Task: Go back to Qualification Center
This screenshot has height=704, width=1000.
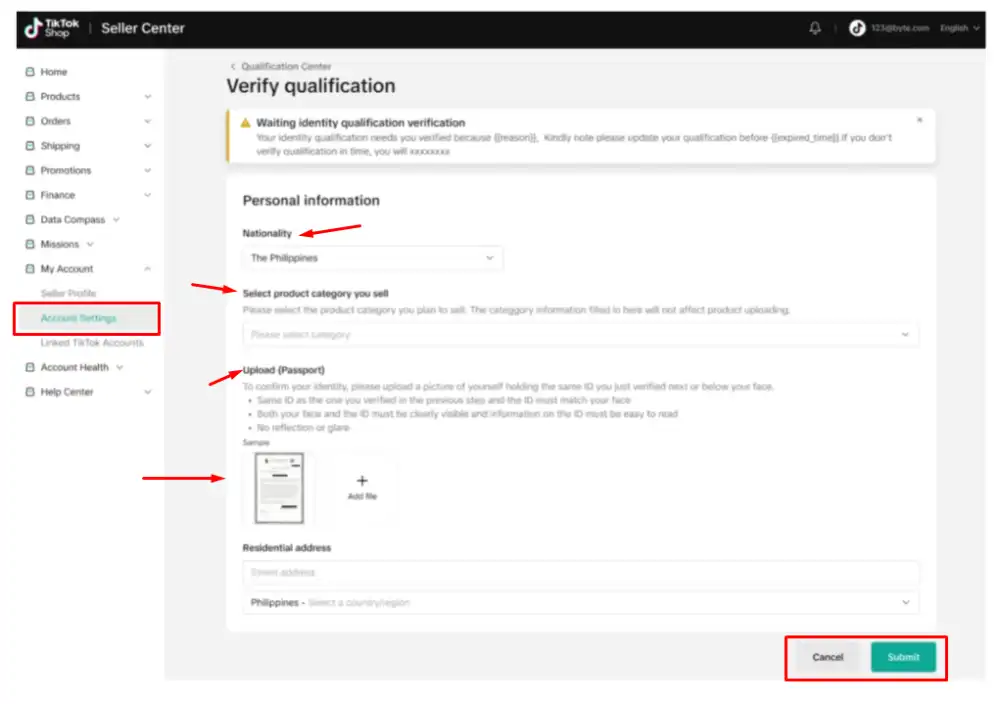Action: [x=286, y=66]
